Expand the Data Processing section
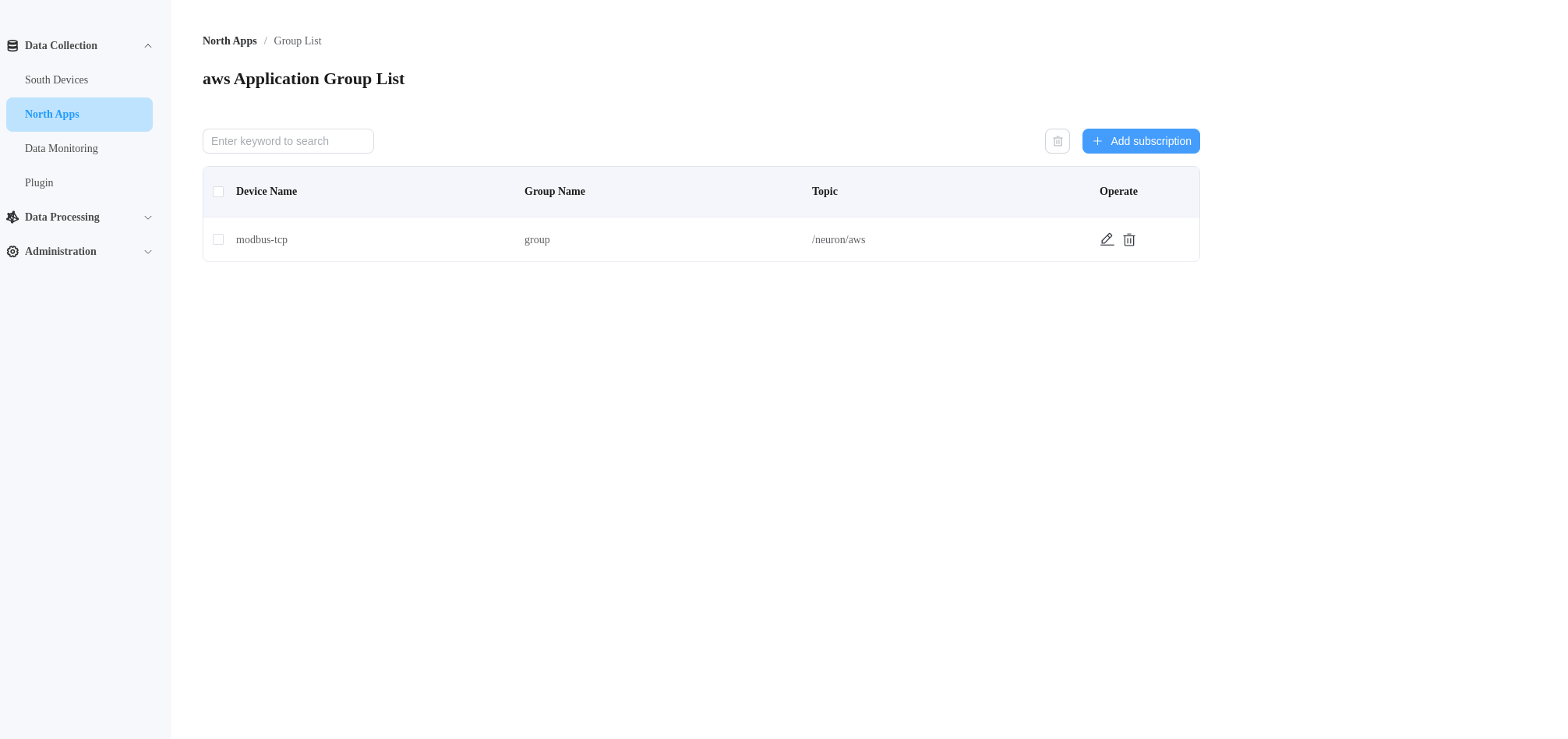1568x739 pixels. (x=148, y=217)
